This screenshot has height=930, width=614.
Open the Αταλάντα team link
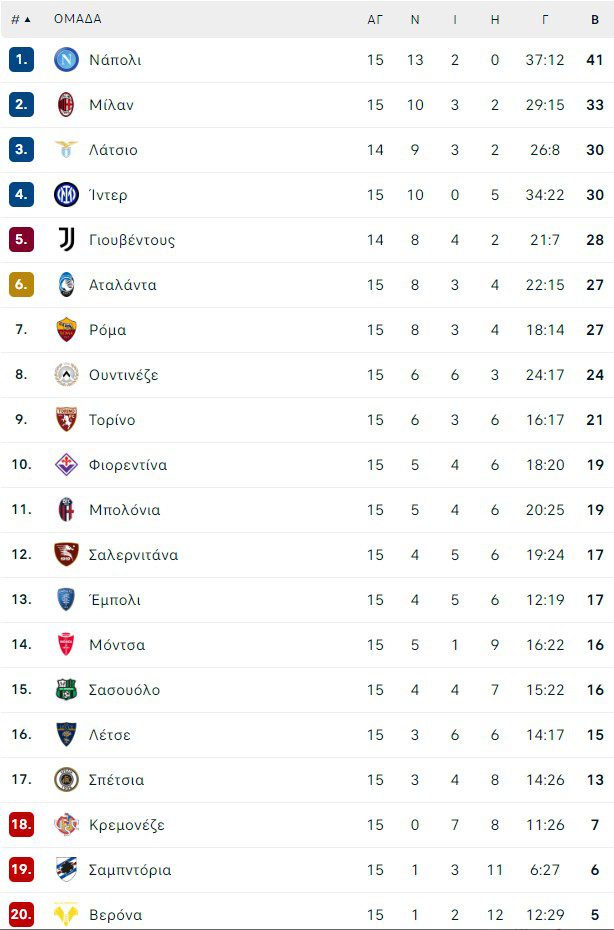pyautogui.click(x=122, y=285)
